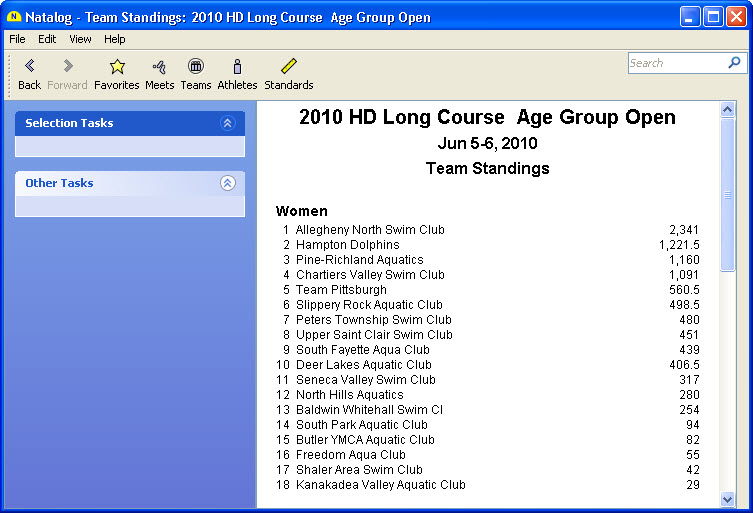The image size is (753, 513).
Task: Click the scrollbar down arrow
Action: tap(727, 498)
